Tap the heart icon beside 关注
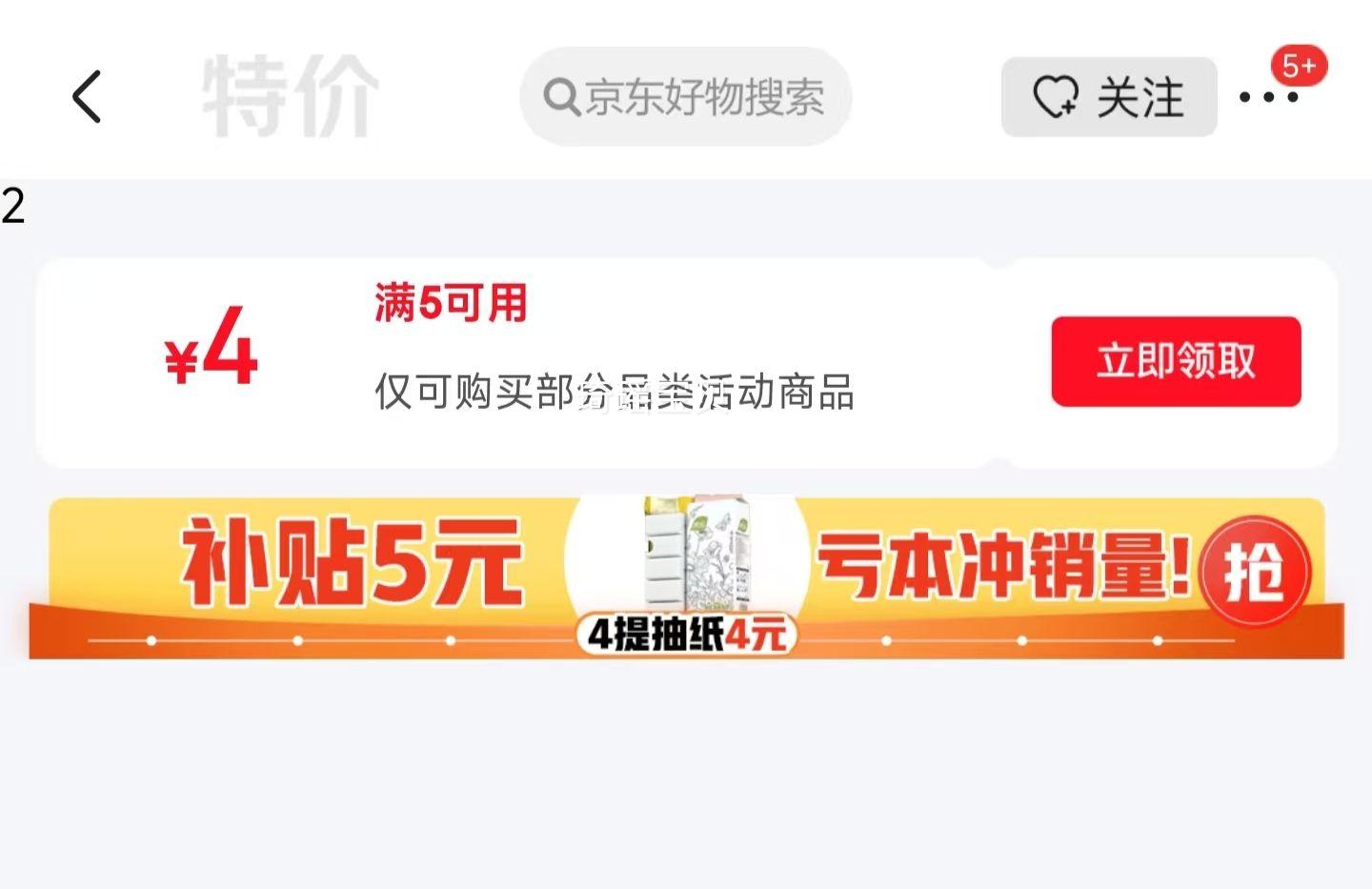The height and width of the screenshot is (889, 1372). (x=1056, y=97)
